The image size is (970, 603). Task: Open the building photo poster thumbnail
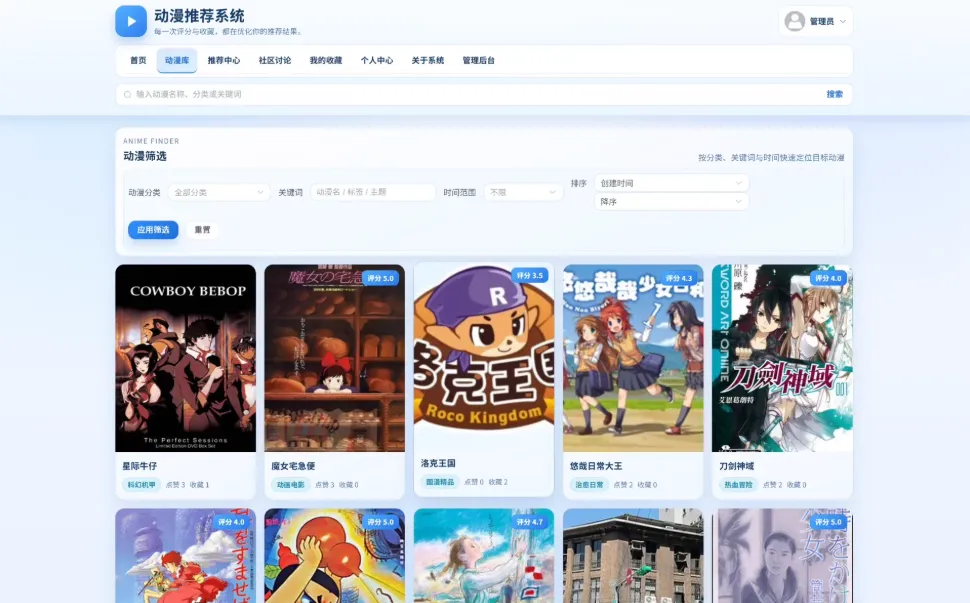click(633, 556)
